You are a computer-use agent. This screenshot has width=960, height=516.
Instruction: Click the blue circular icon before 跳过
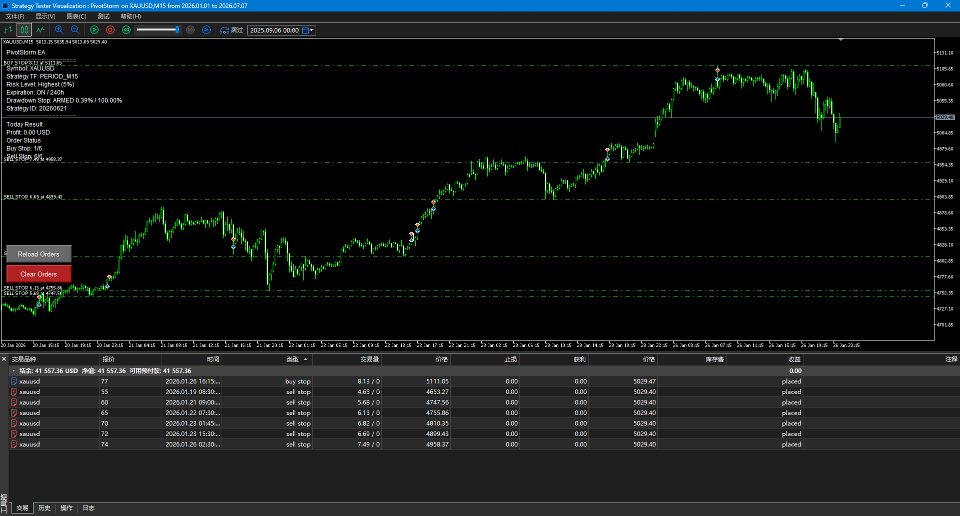206,29
